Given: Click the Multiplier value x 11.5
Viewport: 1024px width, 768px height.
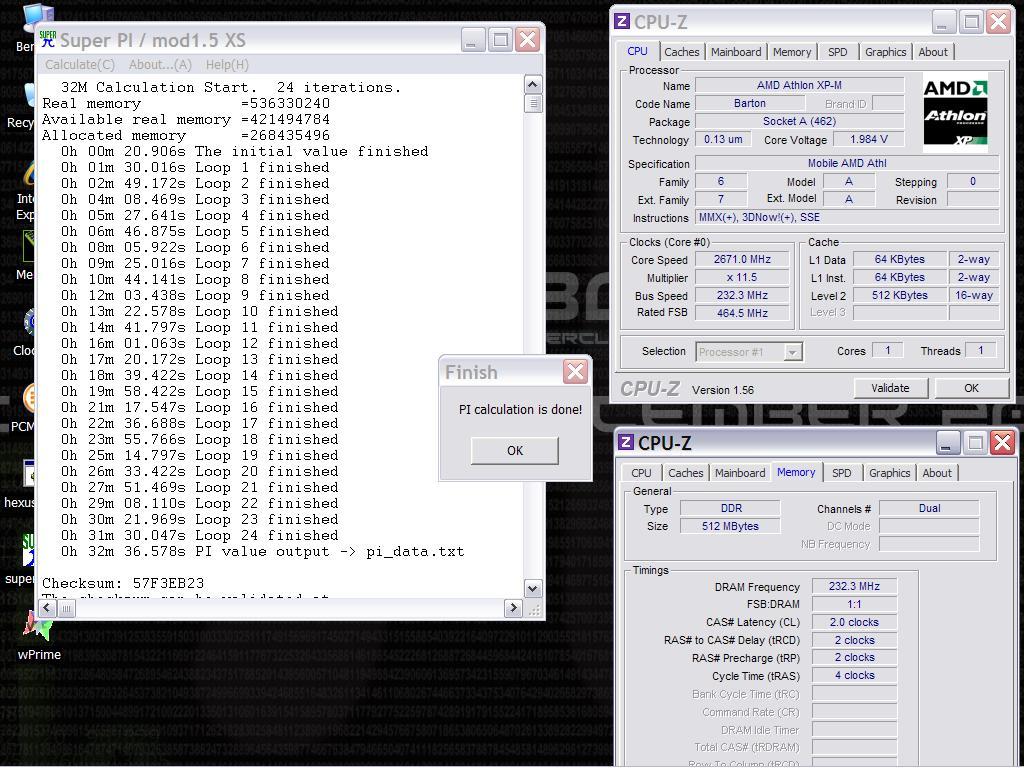Looking at the screenshot, I should pyautogui.click(x=742, y=278).
